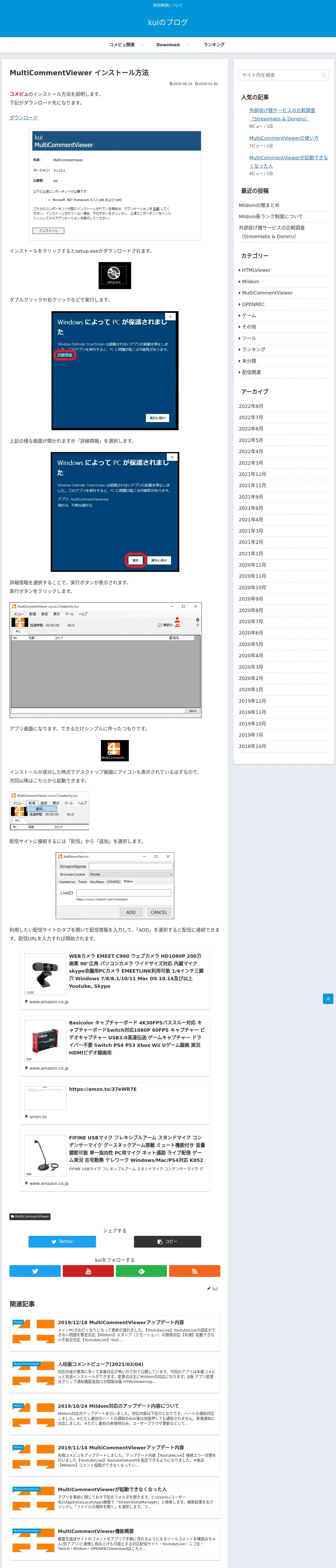Subscribe via the orange RSS feed button
Viewport: 336px width, 1568px height.
[194, 1271]
